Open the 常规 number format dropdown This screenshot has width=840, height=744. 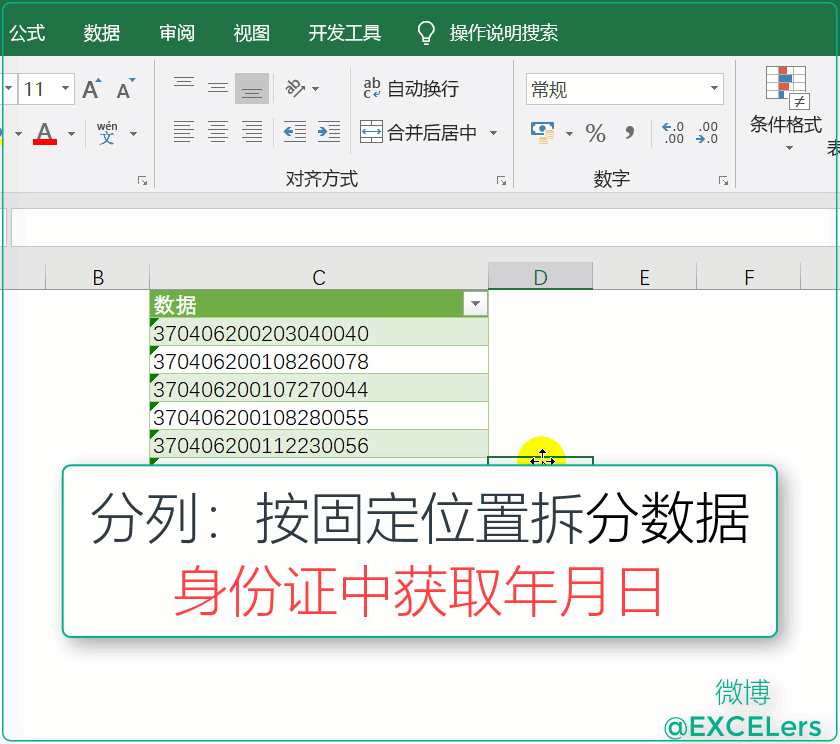[715, 89]
